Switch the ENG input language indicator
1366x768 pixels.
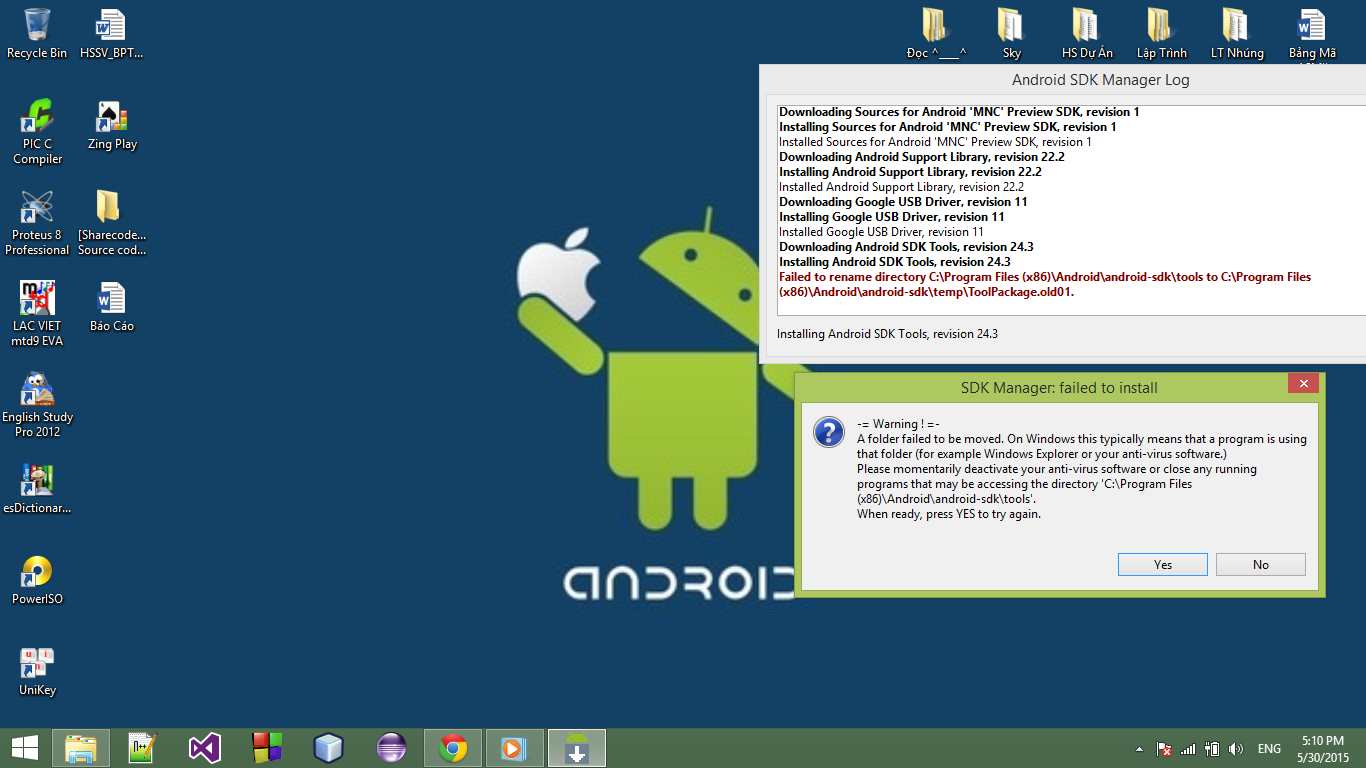pyautogui.click(x=1269, y=749)
